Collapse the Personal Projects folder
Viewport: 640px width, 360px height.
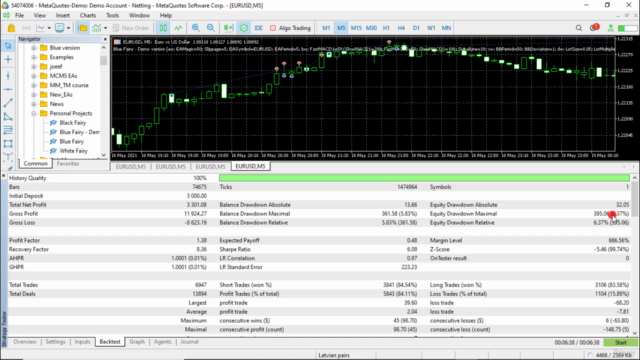point(34,113)
